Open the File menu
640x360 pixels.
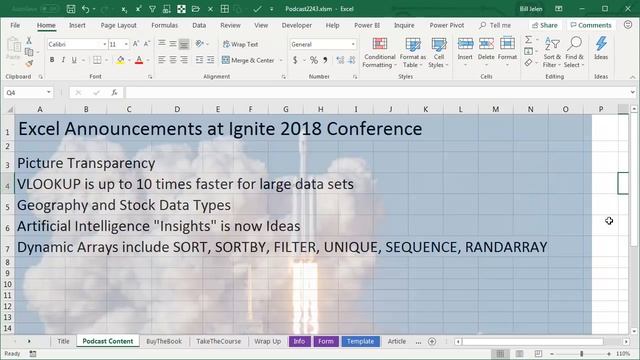(15, 25)
